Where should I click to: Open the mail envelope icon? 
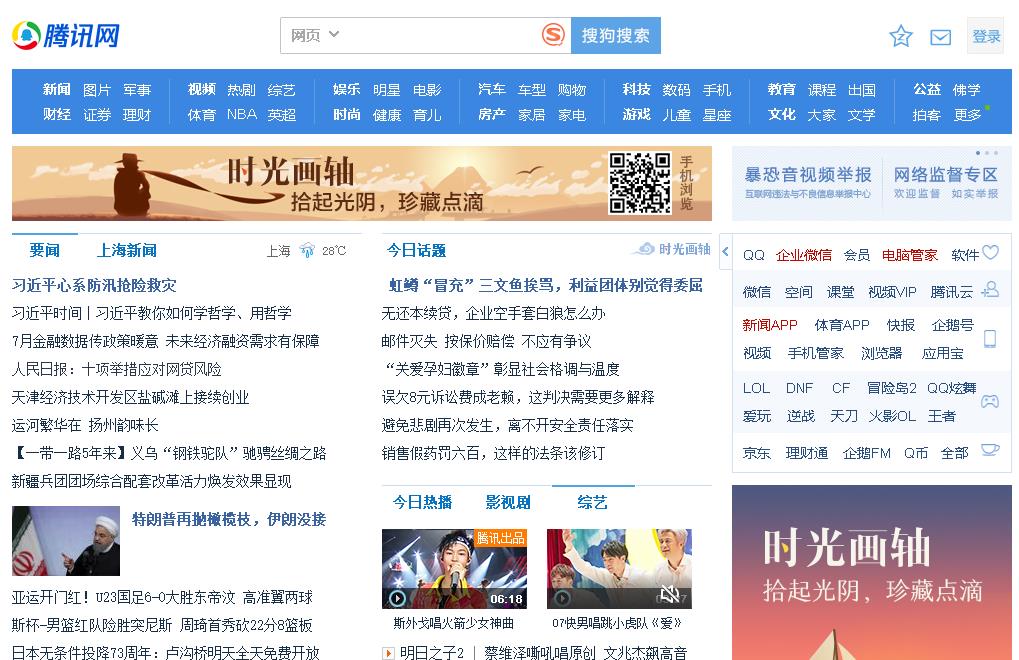(x=940, y=37)
